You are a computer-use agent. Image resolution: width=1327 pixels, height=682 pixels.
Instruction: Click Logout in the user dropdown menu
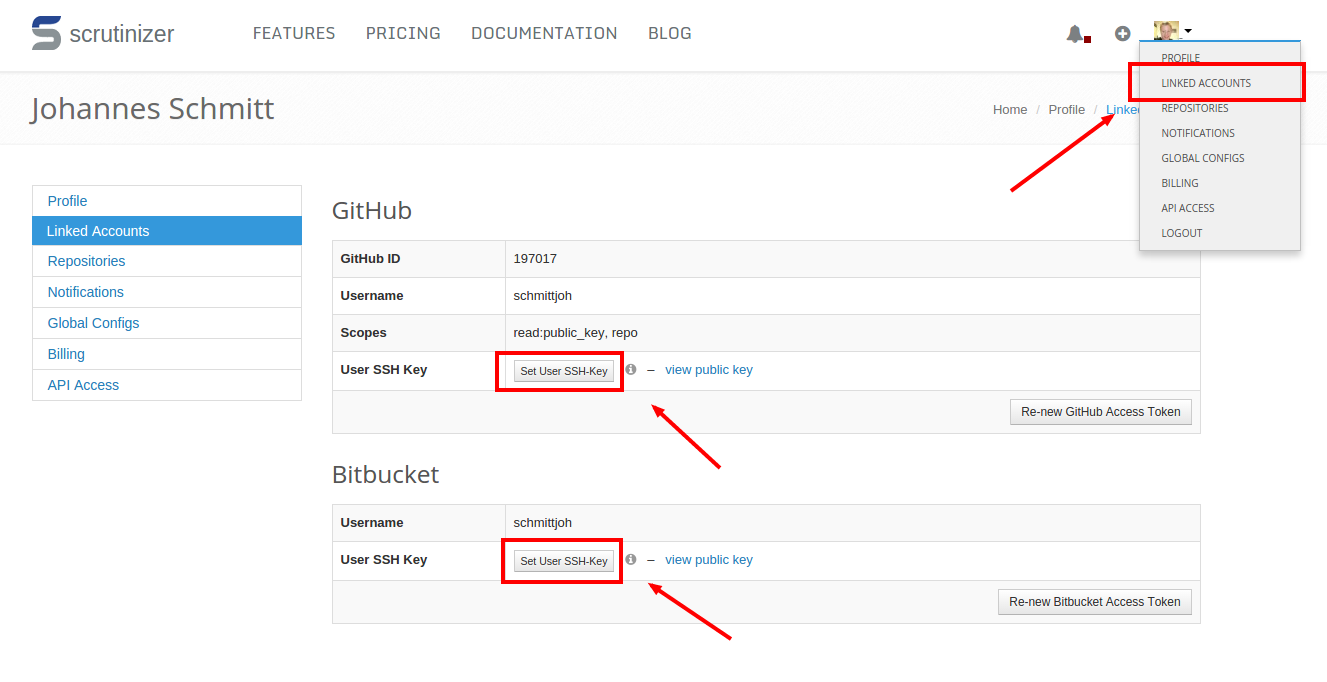pyautogui.click(x=1220, y=233)
